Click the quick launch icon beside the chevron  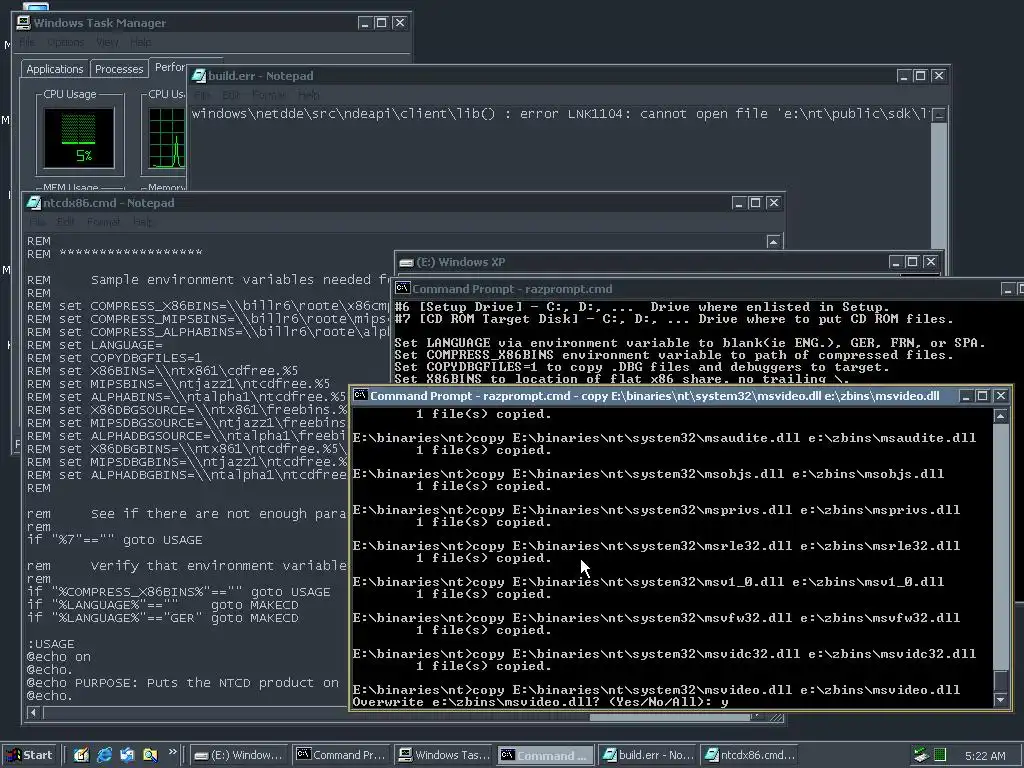pos(150,755)
